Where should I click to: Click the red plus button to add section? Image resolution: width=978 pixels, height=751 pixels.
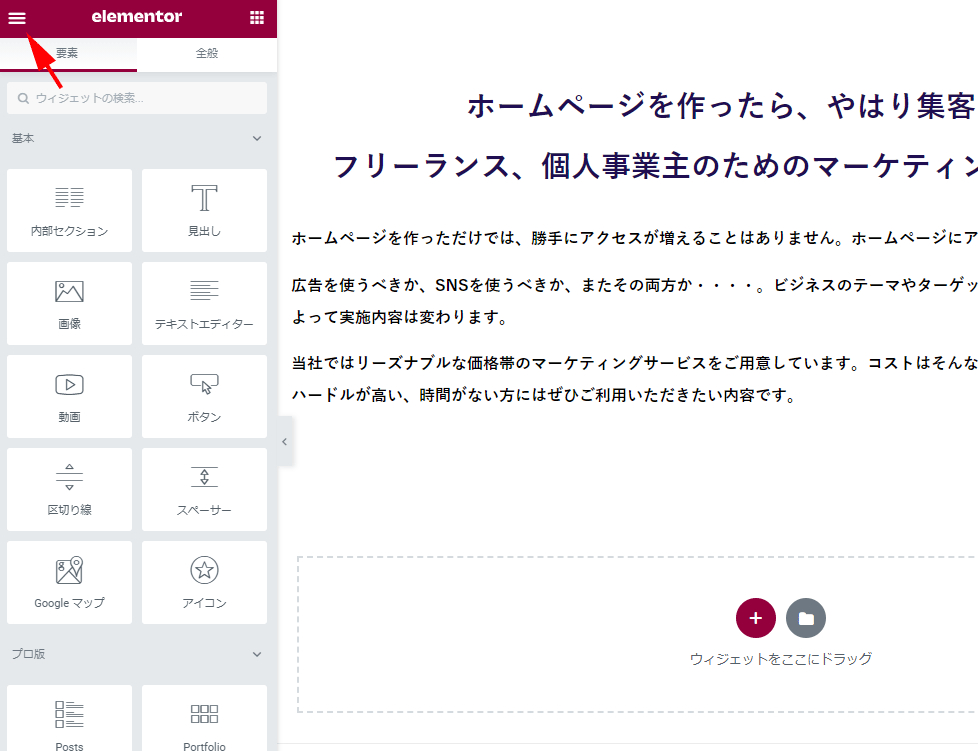[x=756, y=618]
